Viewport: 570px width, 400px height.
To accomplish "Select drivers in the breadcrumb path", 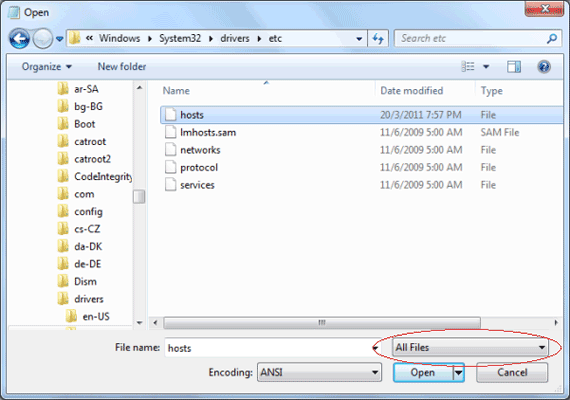I will [x=235, y=39].
